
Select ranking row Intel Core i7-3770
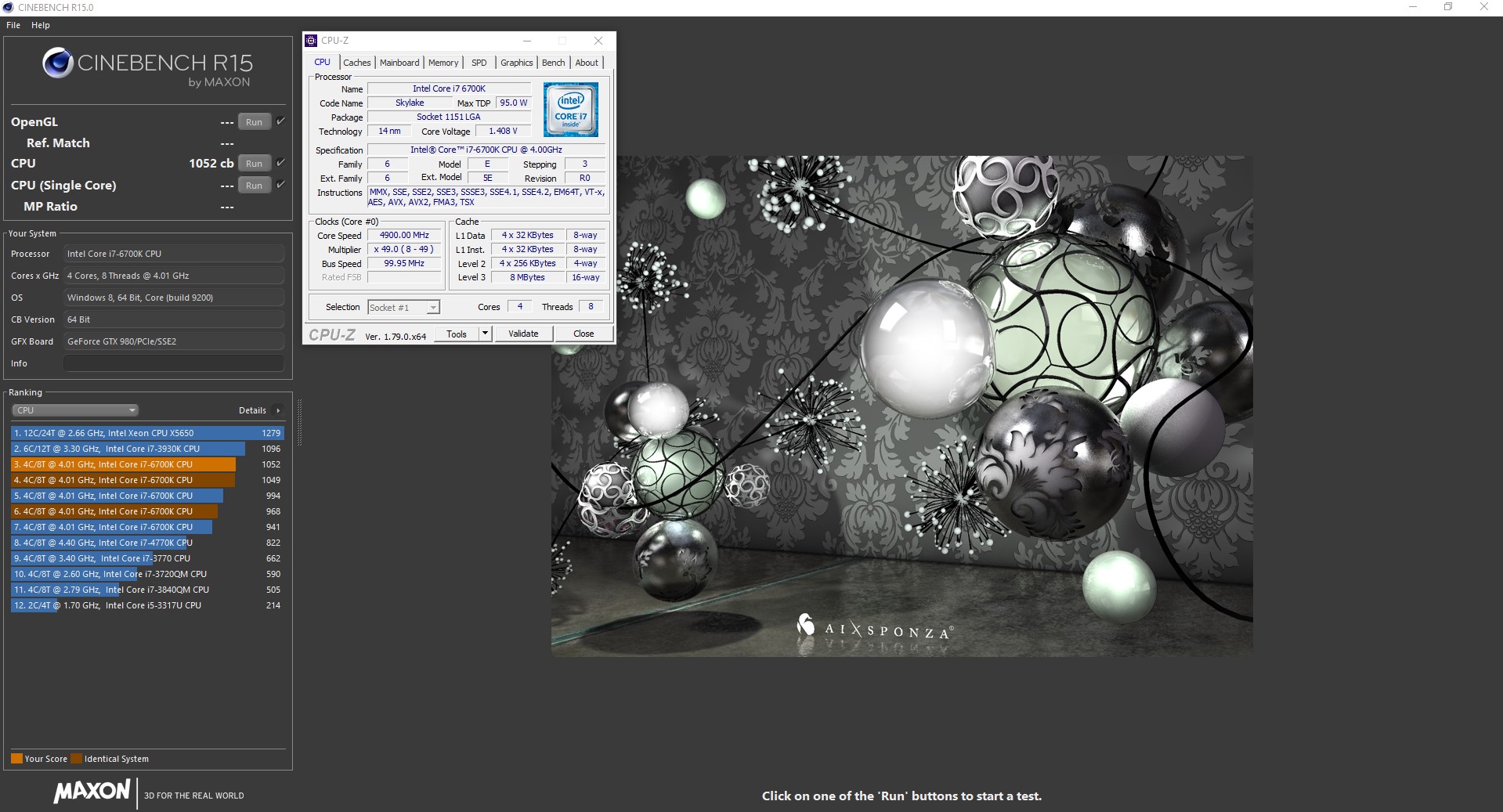[147, 558]
